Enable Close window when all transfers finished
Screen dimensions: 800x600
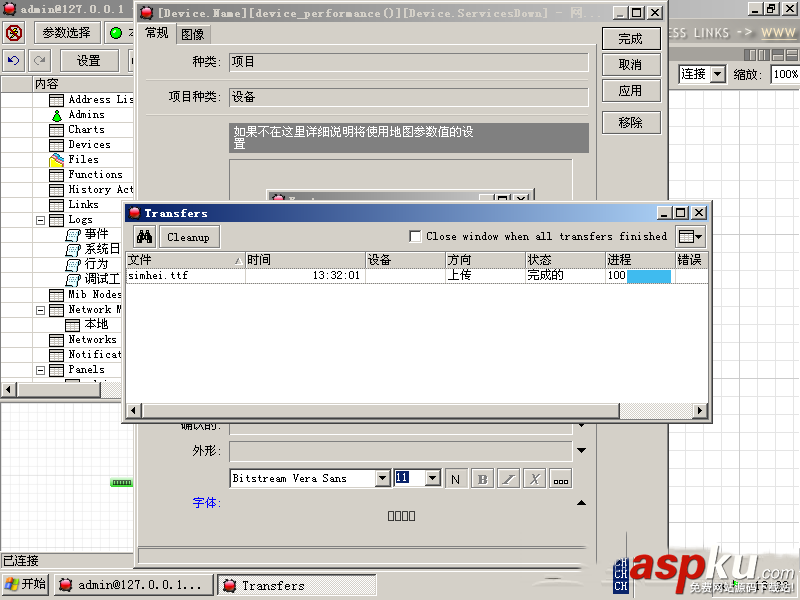415,236
